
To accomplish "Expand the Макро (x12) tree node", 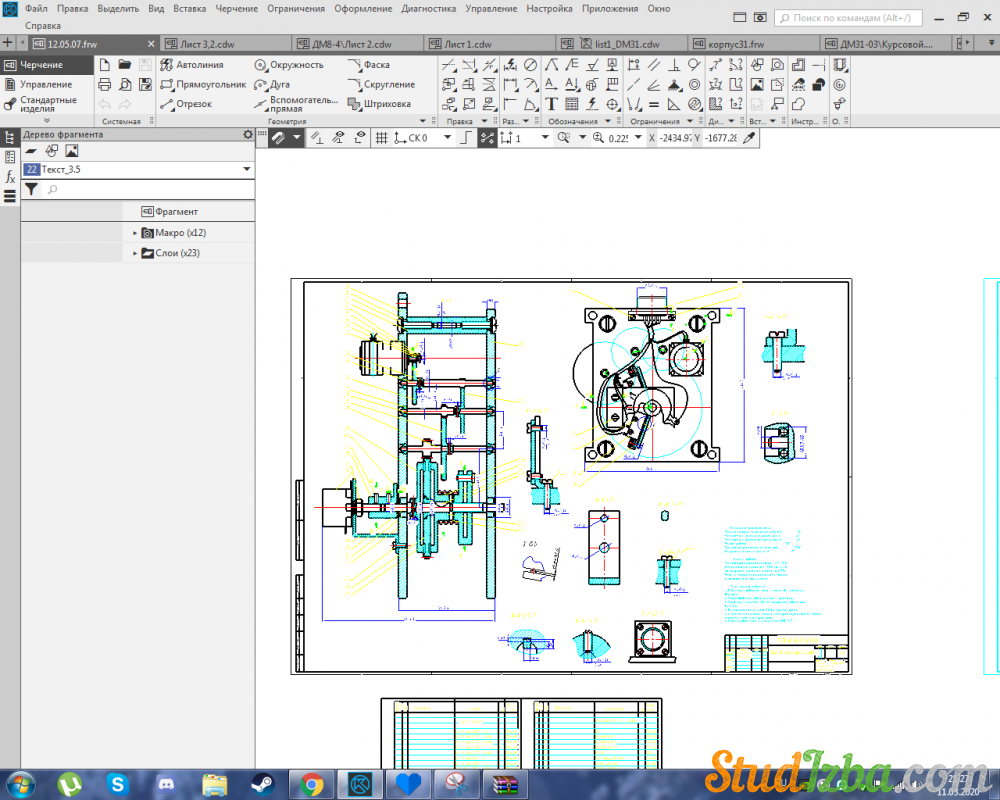I will (135, 233).
